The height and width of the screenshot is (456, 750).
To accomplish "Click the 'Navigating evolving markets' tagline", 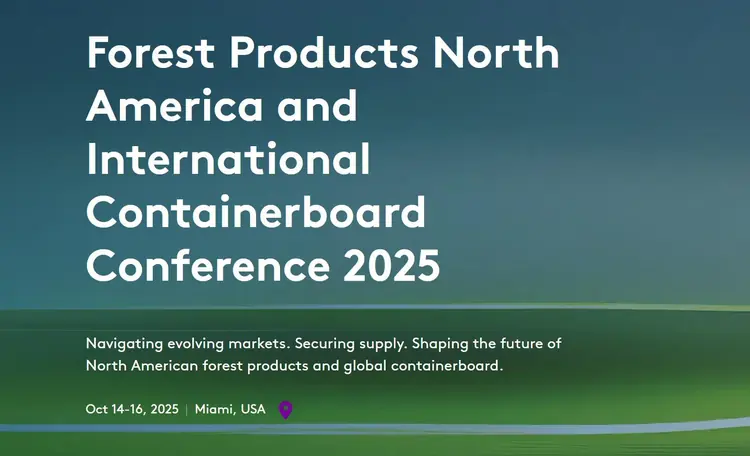I will (323, 355).
